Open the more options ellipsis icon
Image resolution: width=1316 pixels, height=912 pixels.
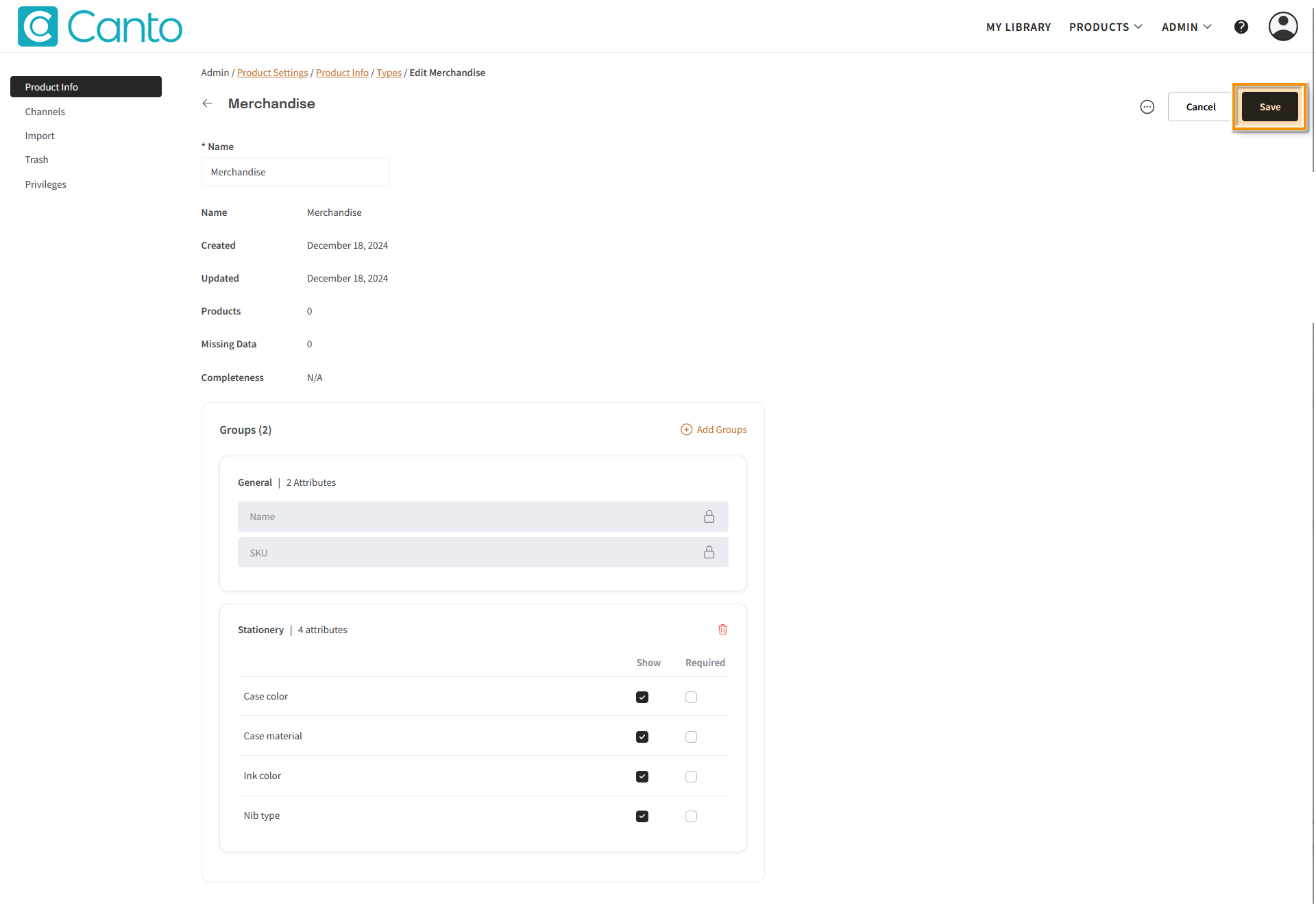coord(1147,107)
